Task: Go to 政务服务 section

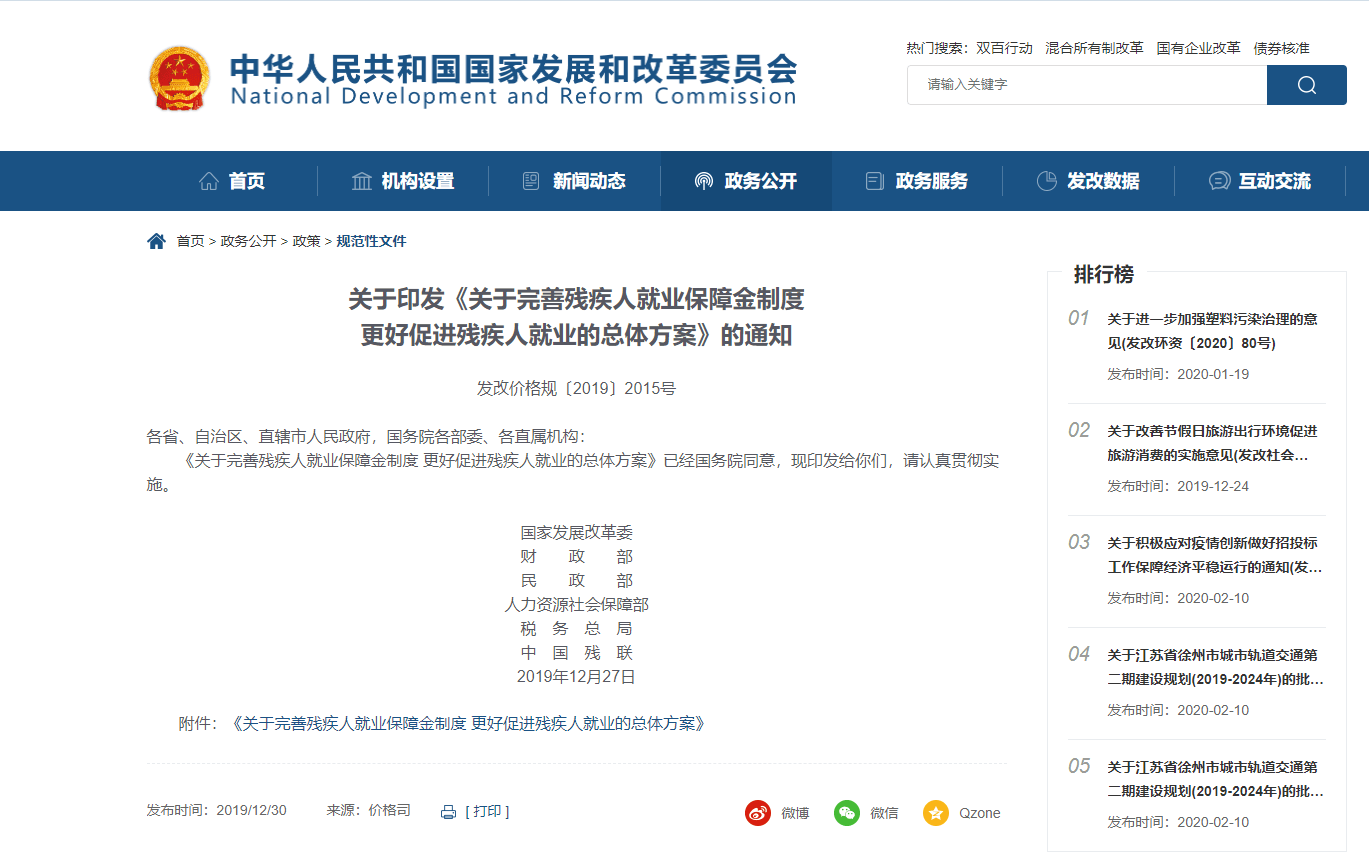Action: [917, 181]
